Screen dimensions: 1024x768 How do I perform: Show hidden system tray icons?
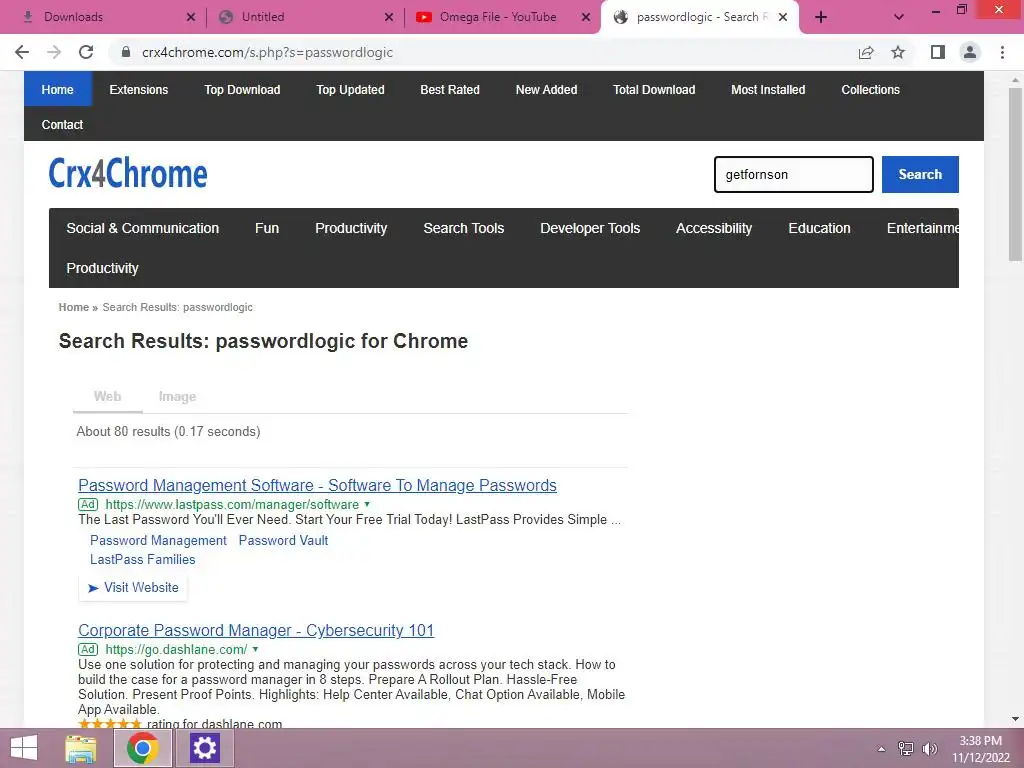[881, 749]
